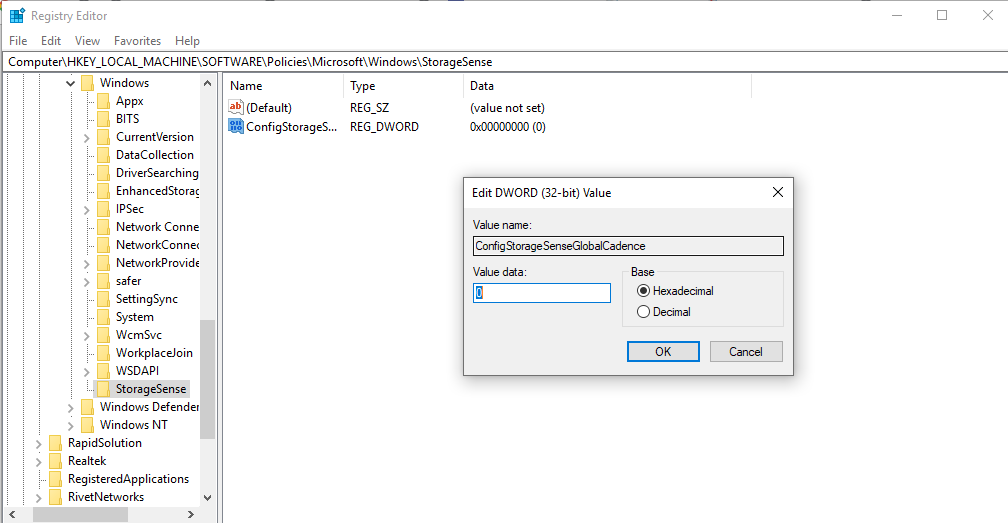The width and height of the screenshot is (1008, 523).
Task: Click the REG_DWORD type cell
Action: coord(384,127)
